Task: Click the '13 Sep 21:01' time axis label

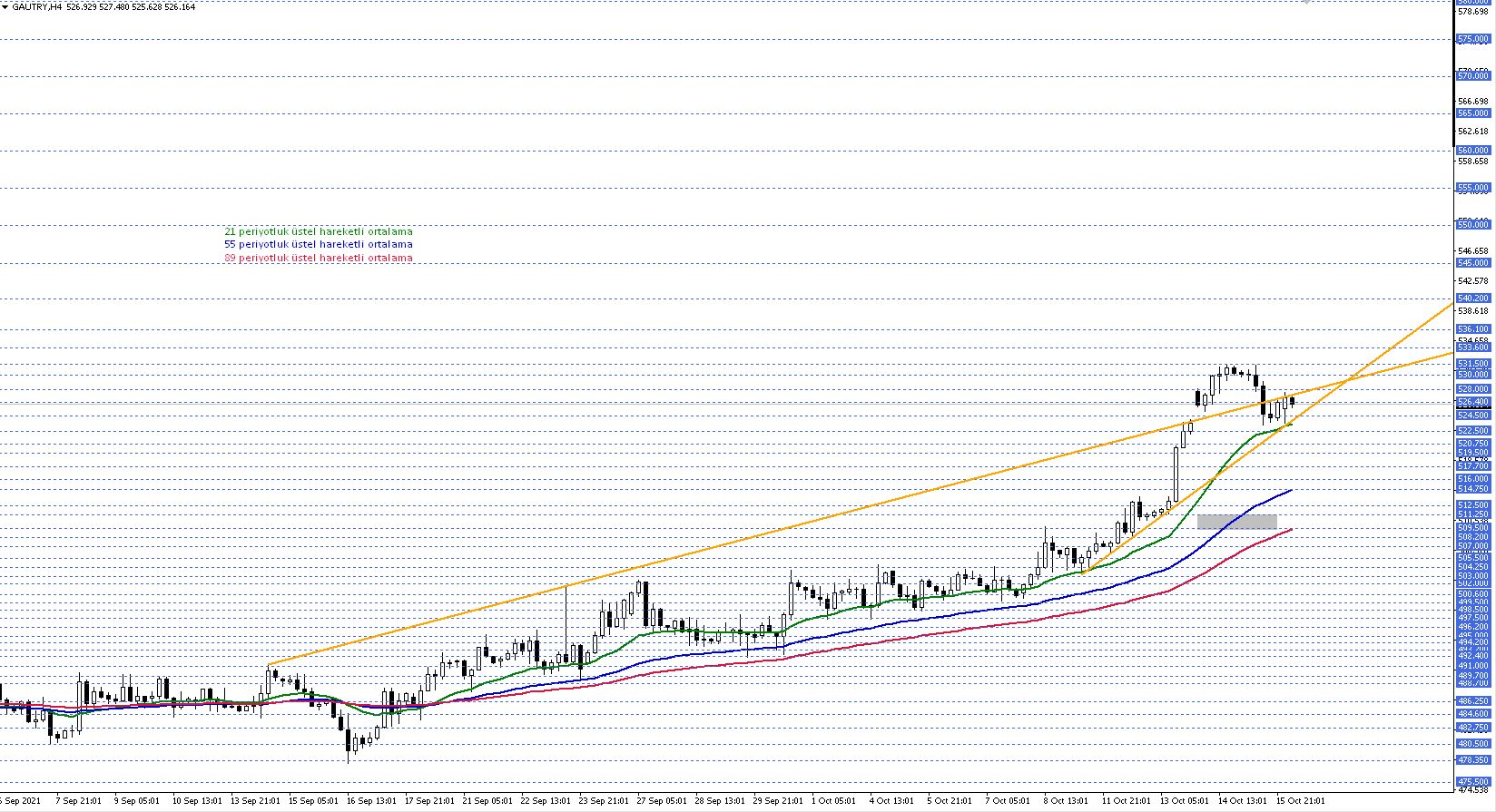Action: click(x=256, y=801)
